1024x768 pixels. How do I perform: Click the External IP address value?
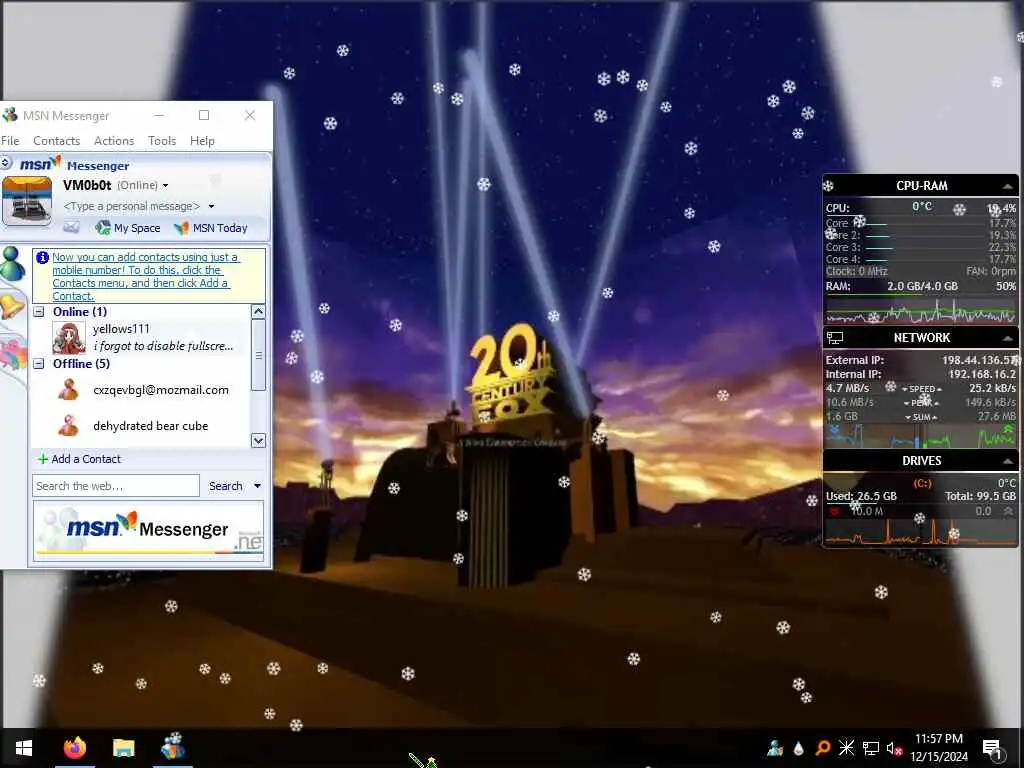(978, 360)
